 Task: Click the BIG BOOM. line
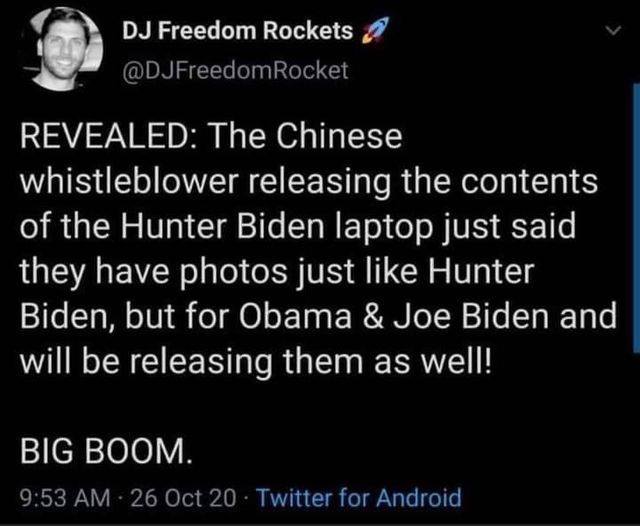[x=106, y=452]
